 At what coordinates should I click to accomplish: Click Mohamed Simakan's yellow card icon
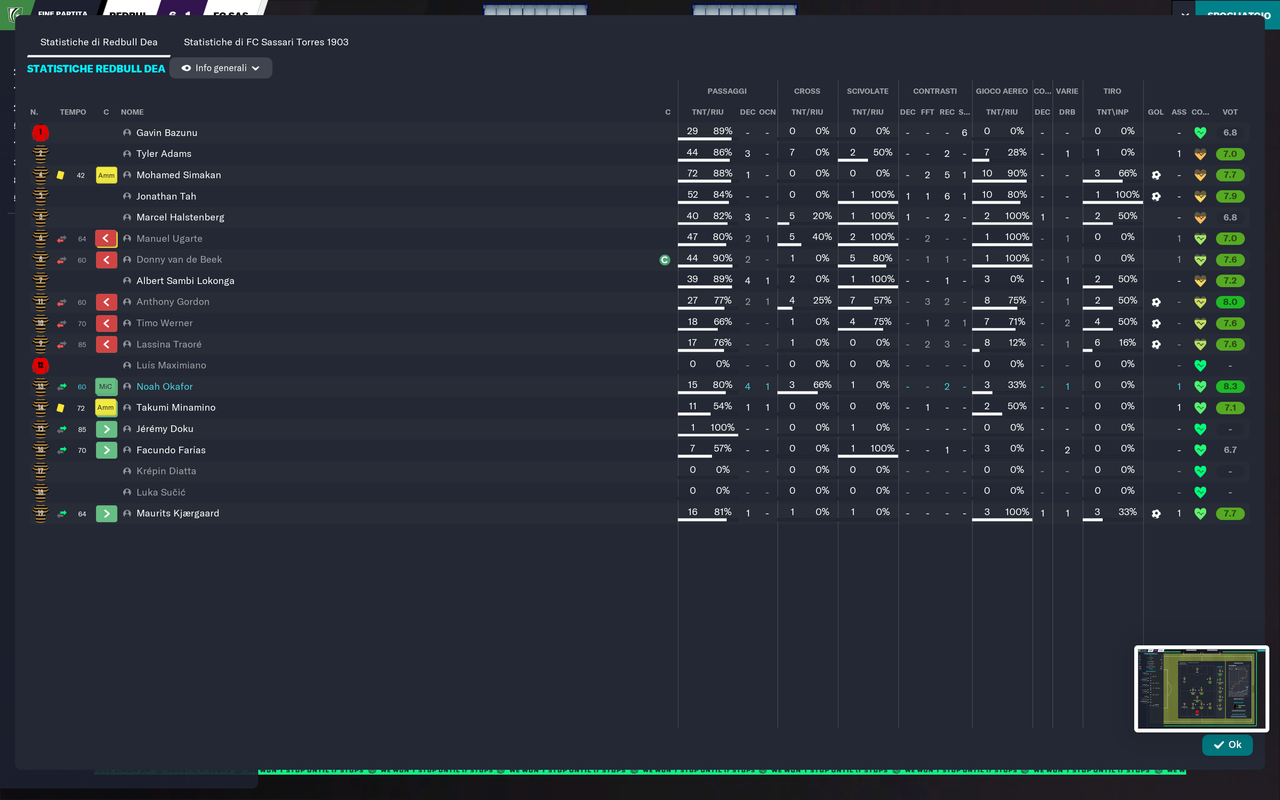pos(61,175)
